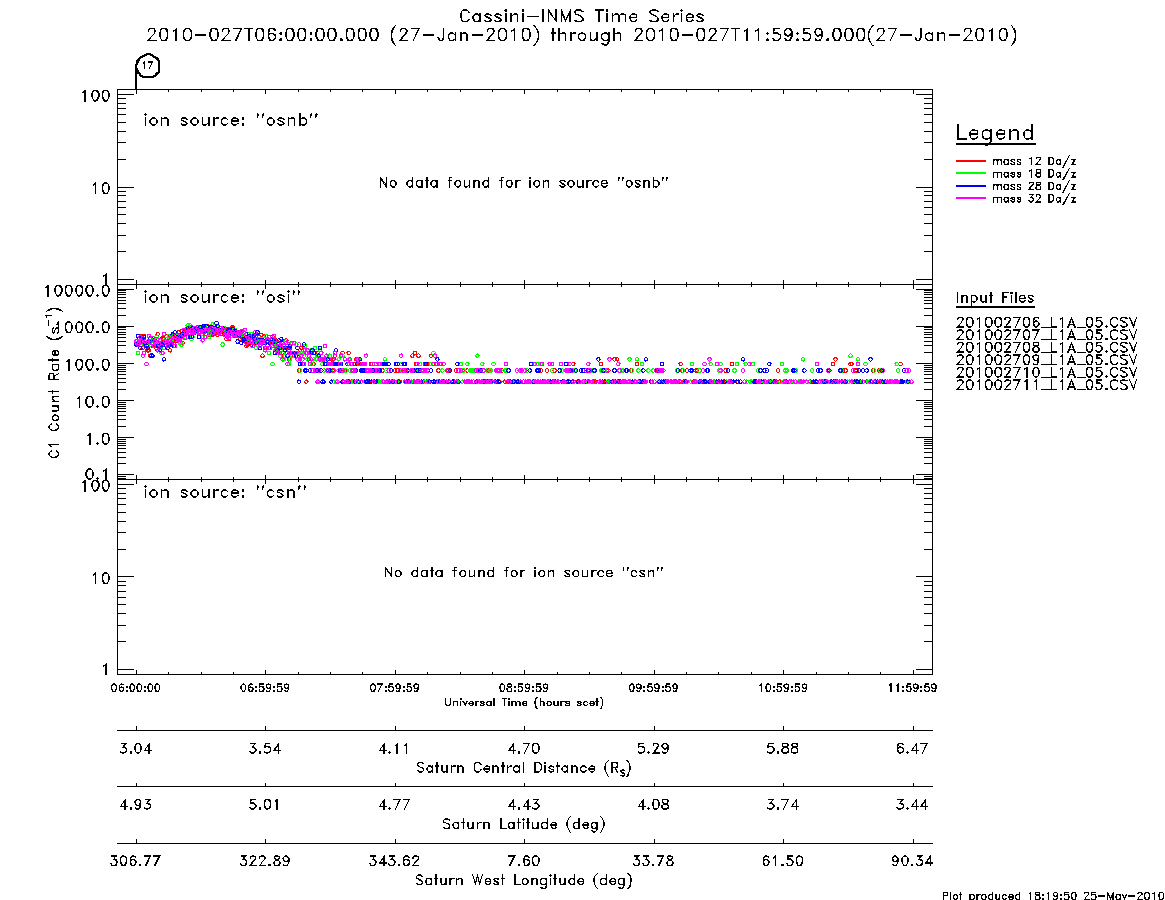The height and width of the screenshot is (900, 1165).
Task: Click the 5.01 latitude value
Action: tap(265, 804)
